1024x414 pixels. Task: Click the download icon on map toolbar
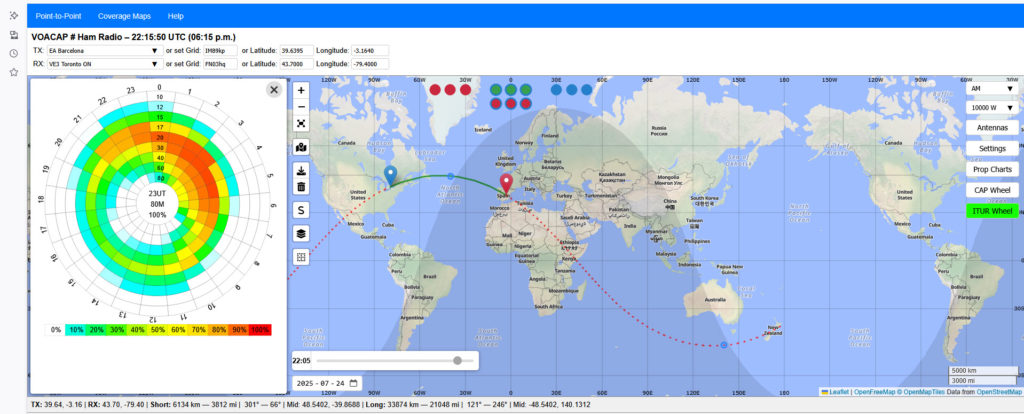coord(301,169)
